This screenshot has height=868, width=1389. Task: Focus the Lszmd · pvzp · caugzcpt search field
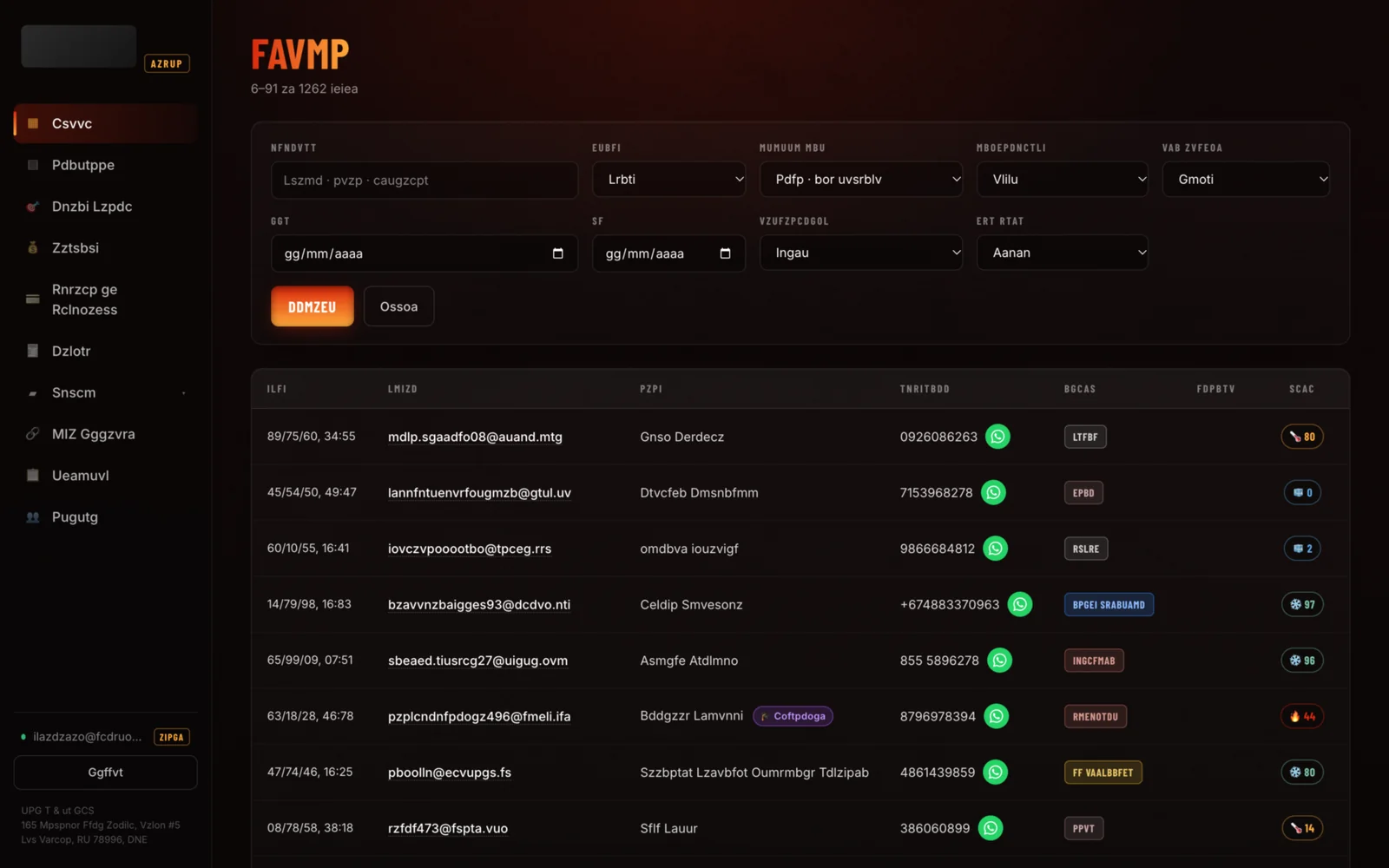click(425, 180)
